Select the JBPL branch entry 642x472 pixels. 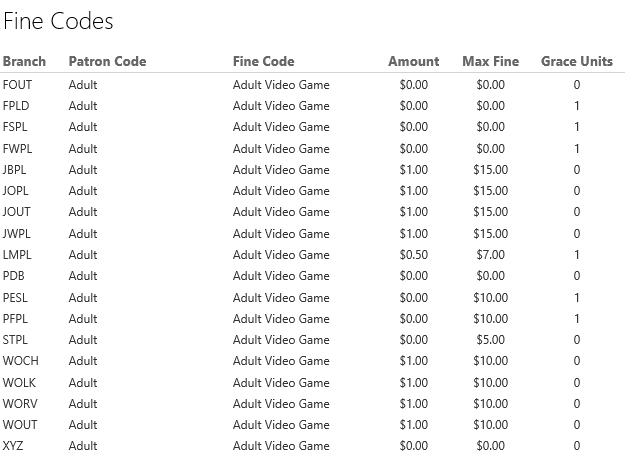(16, 170)
